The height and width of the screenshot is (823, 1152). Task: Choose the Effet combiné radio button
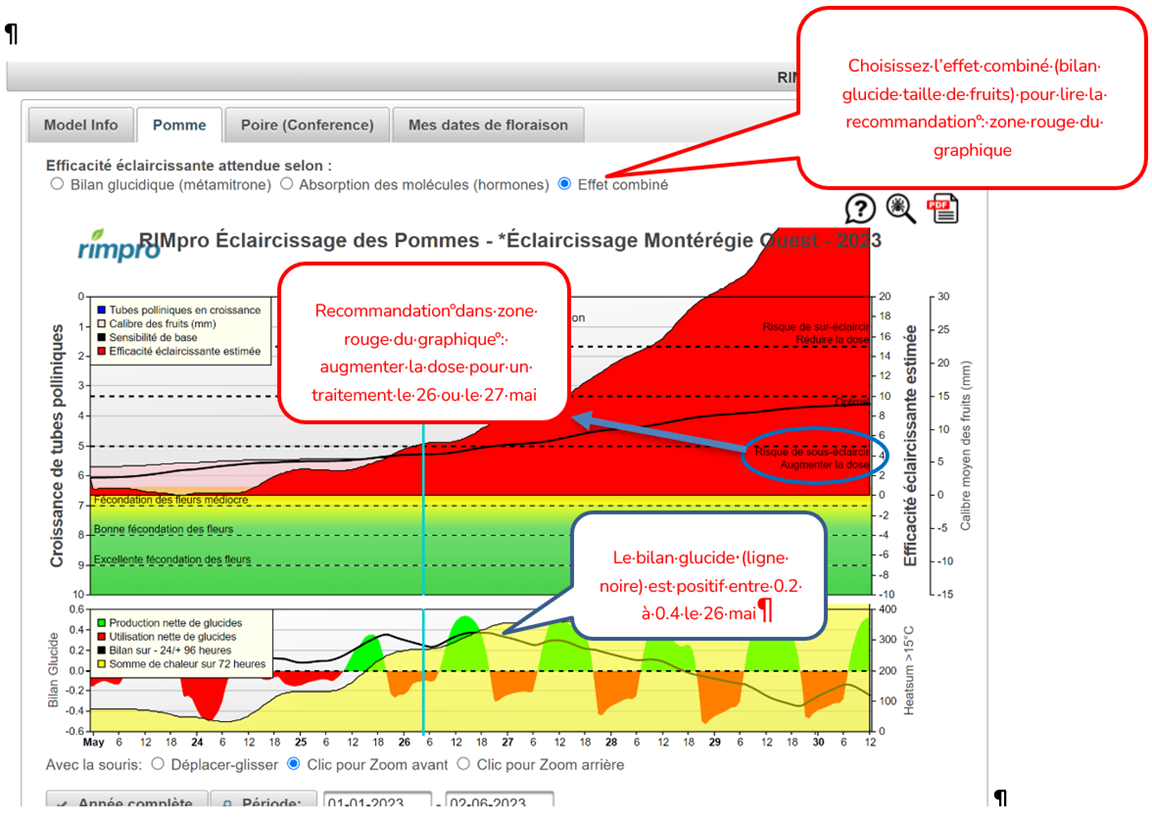click(564, 184)
